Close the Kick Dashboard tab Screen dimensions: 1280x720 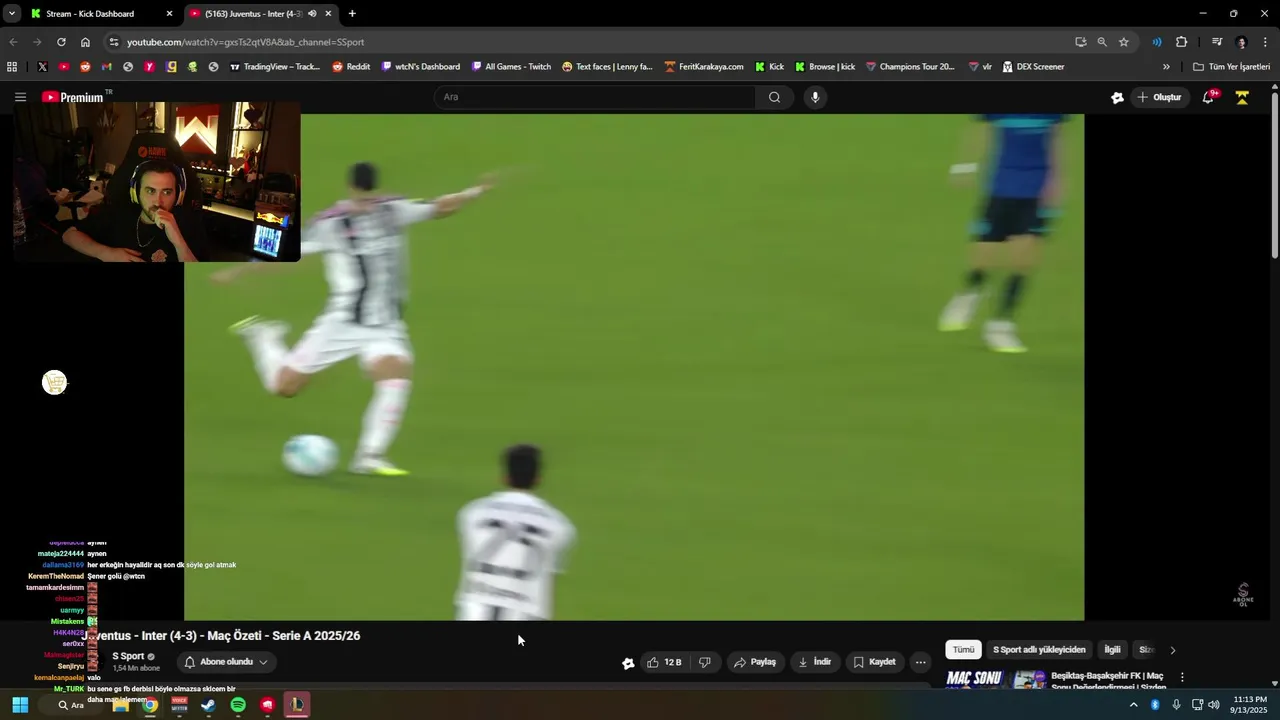169,14
